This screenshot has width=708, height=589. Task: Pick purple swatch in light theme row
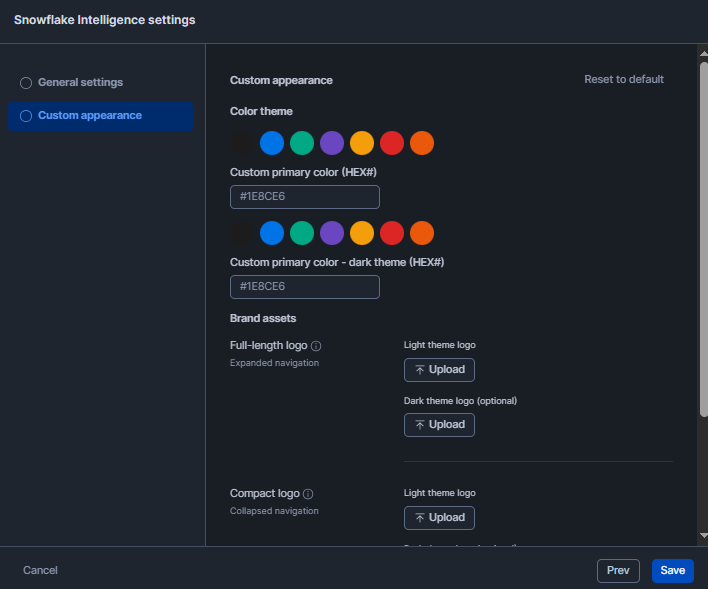click(x=332, y=143)
